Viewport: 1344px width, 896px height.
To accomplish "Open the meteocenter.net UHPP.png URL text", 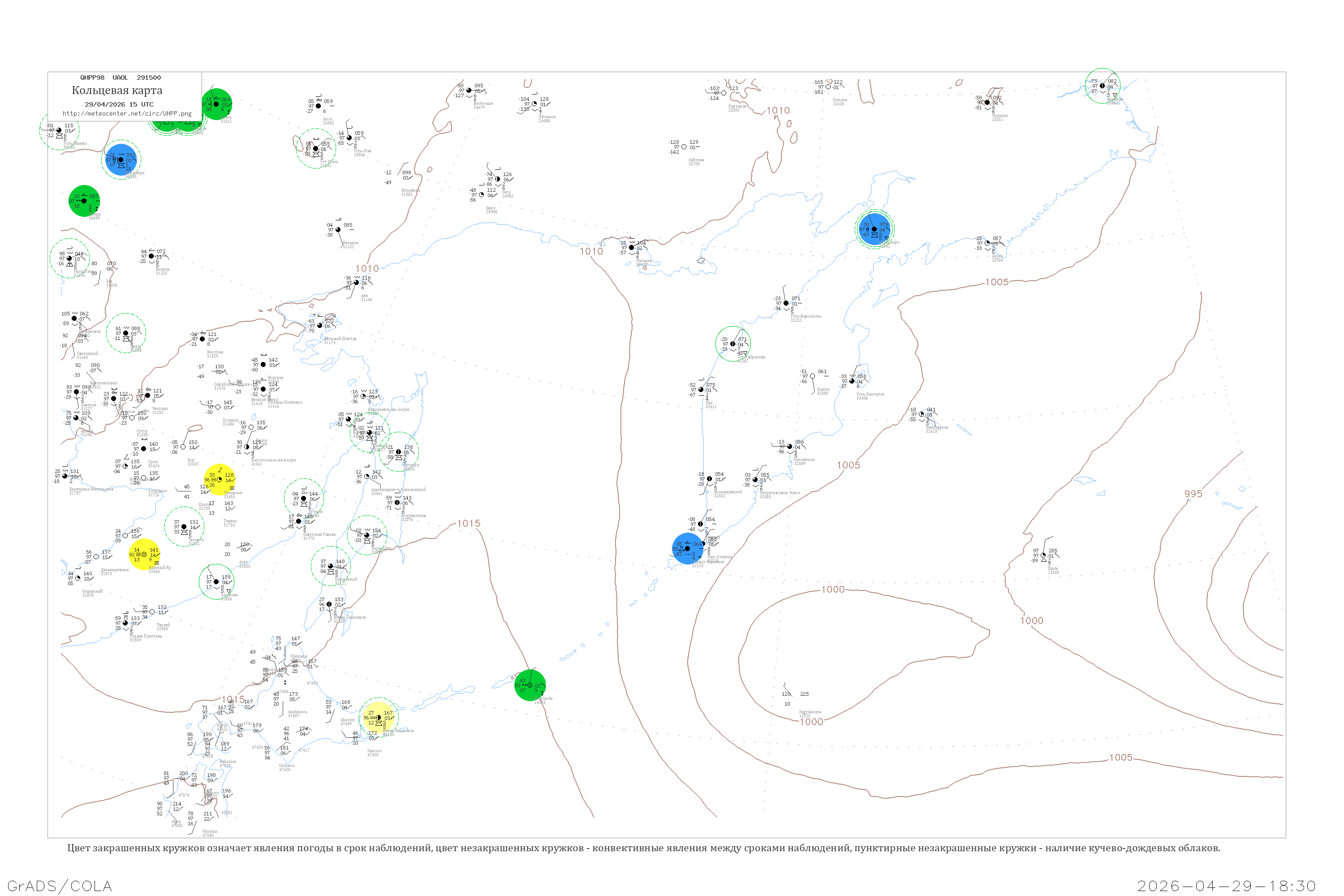I will (x=127, y=114).
